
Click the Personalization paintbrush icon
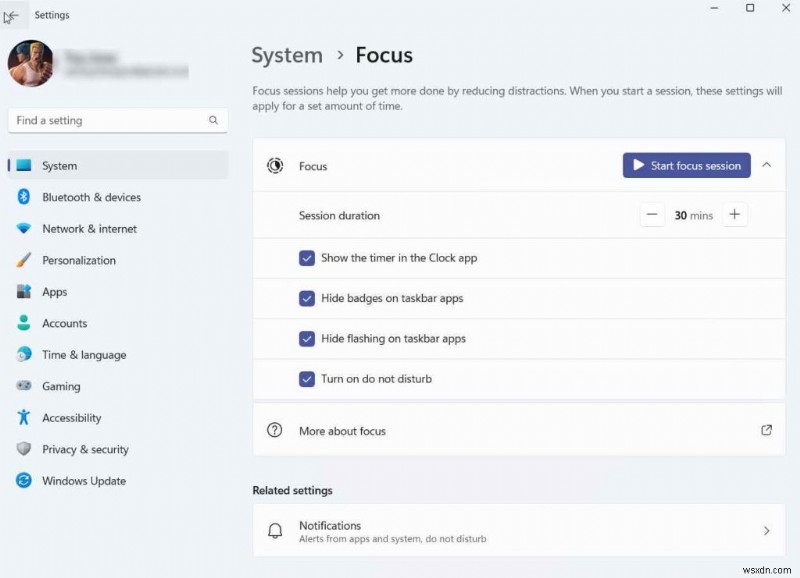24,260
